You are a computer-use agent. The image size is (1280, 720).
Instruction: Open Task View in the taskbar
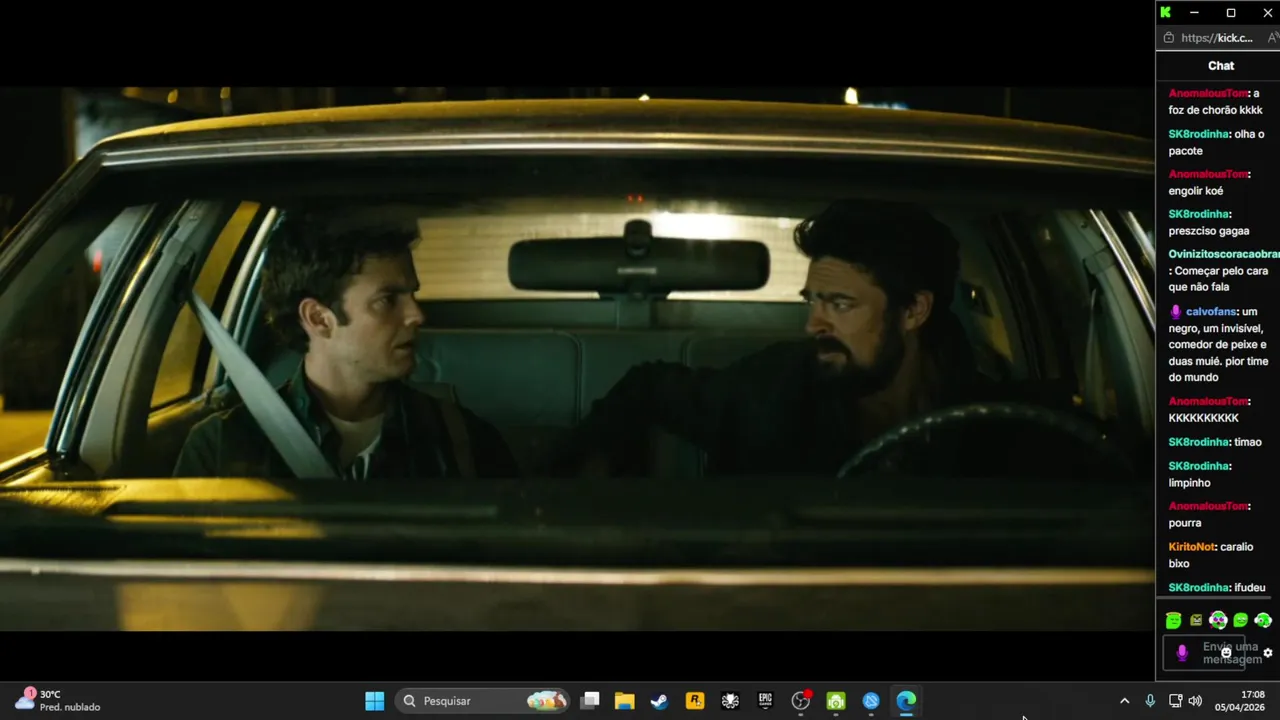click(590, 701)
